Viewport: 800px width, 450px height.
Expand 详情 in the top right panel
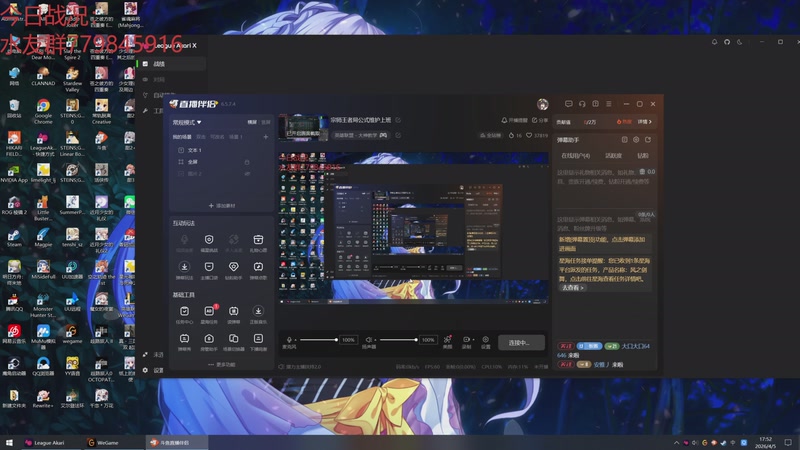click(x=645, y=122)
